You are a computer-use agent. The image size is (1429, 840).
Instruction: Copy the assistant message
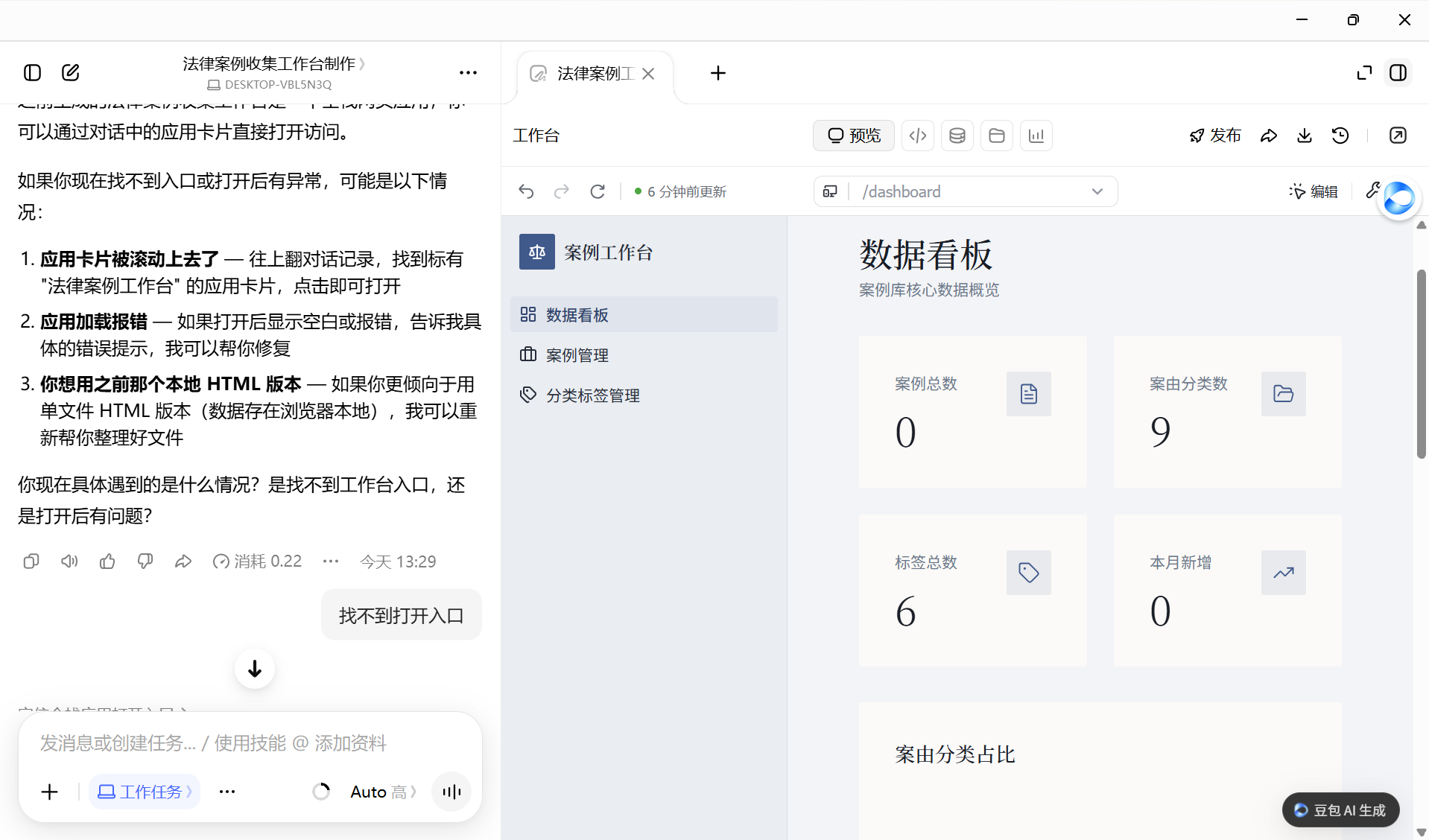click(31, 561)
